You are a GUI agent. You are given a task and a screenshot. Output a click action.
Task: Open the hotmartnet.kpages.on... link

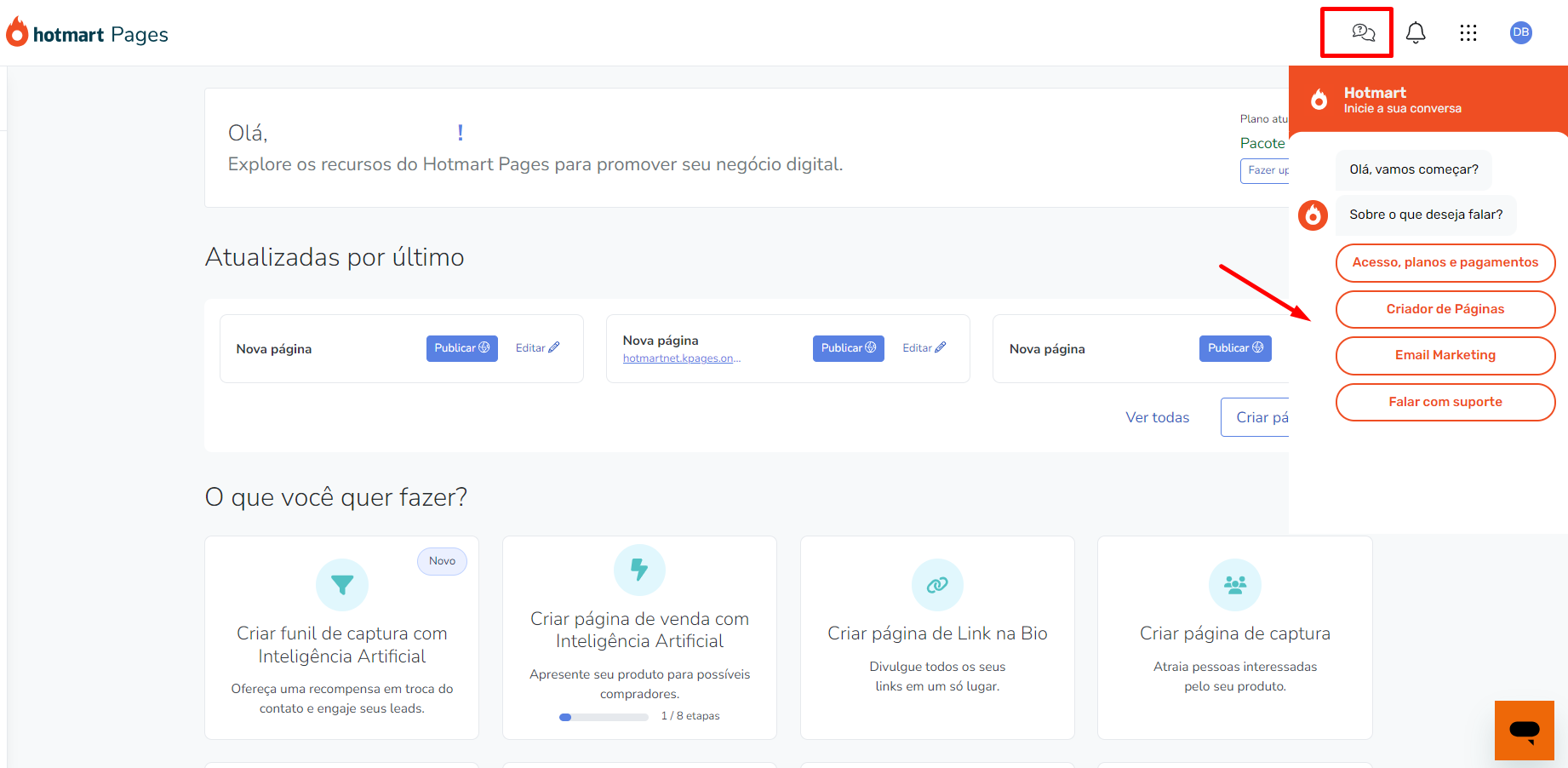click(682, 358)
